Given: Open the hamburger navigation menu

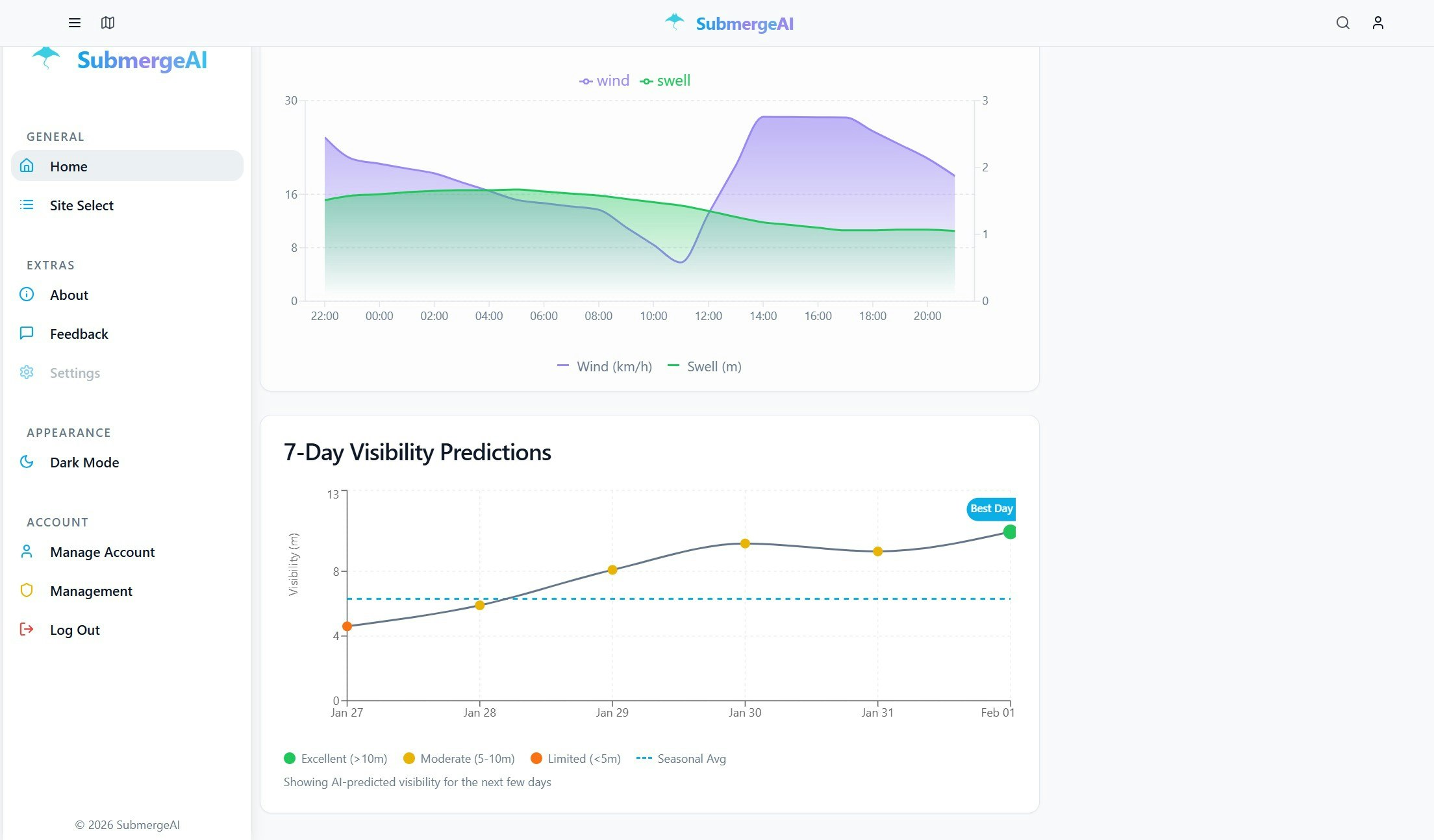Looking at the screenshot, I should [x=74, y=23].
